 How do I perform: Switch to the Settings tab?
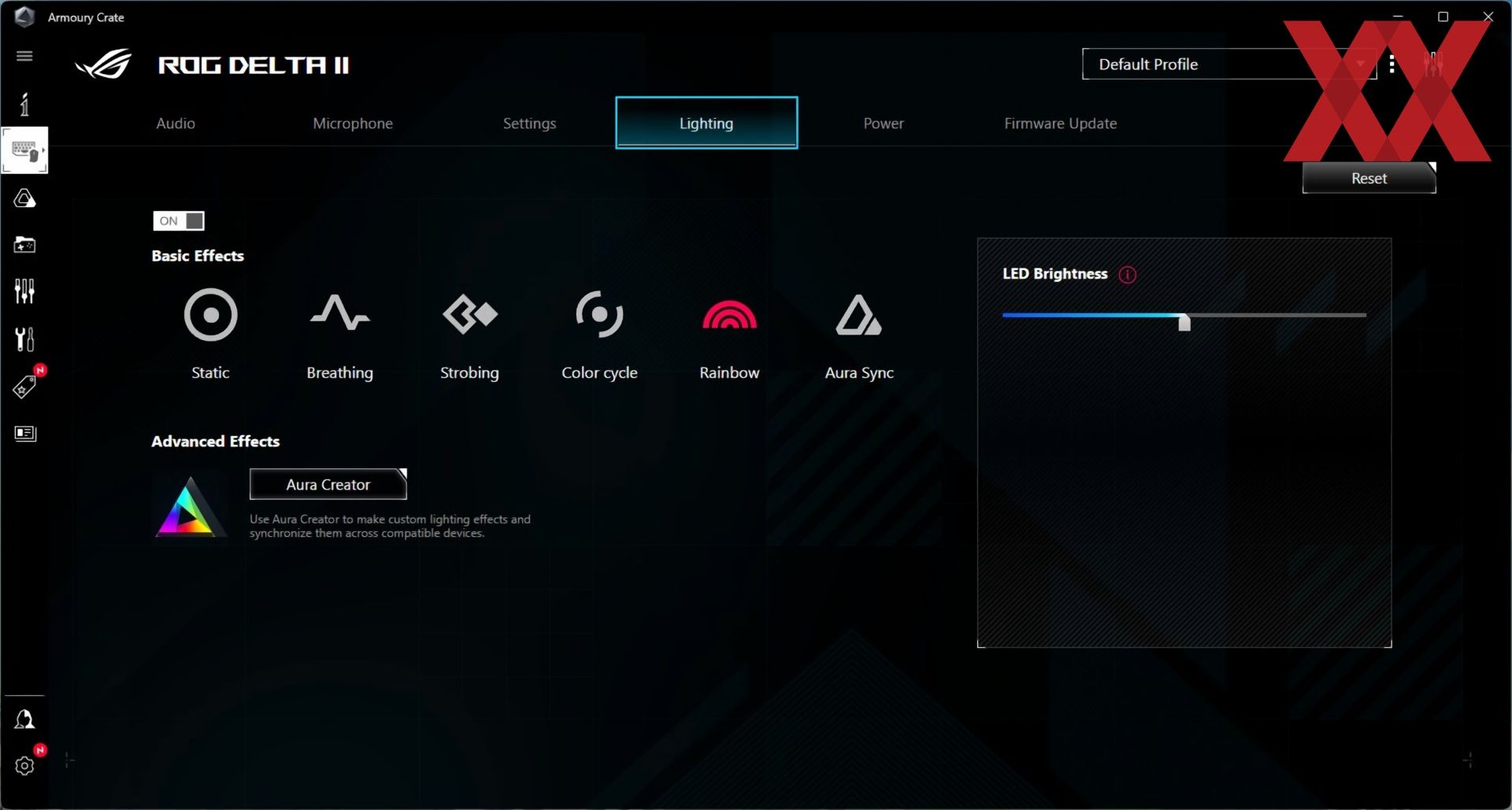click(x=529, y=124)
